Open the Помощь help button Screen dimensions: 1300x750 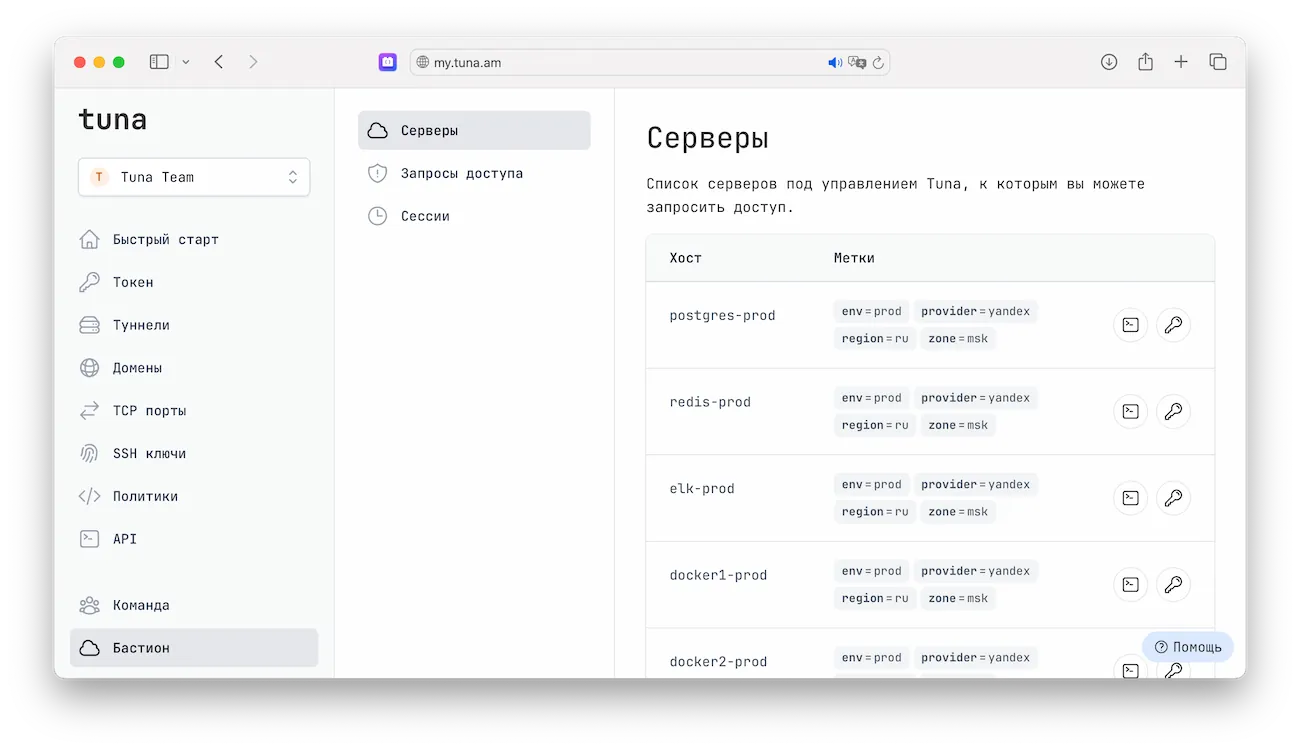tap(1188, 647)
